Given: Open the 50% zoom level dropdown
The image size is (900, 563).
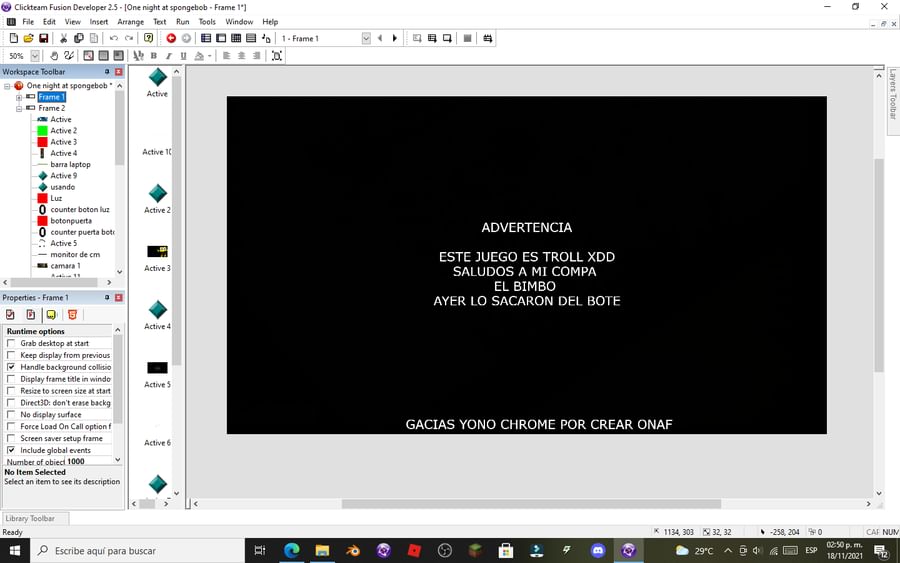Looking at the screenshot, I should coord(35,56).
